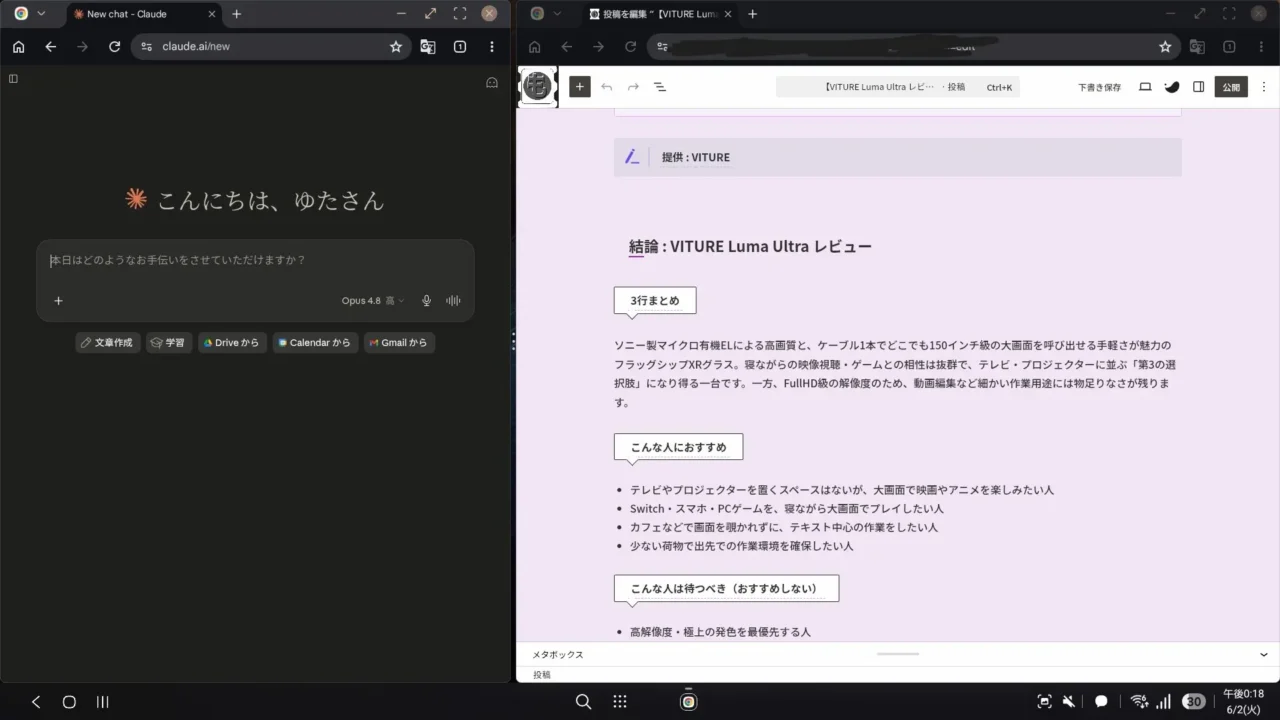Toggle the settings sidebar panel
1280x720 pixels.
1198,87
